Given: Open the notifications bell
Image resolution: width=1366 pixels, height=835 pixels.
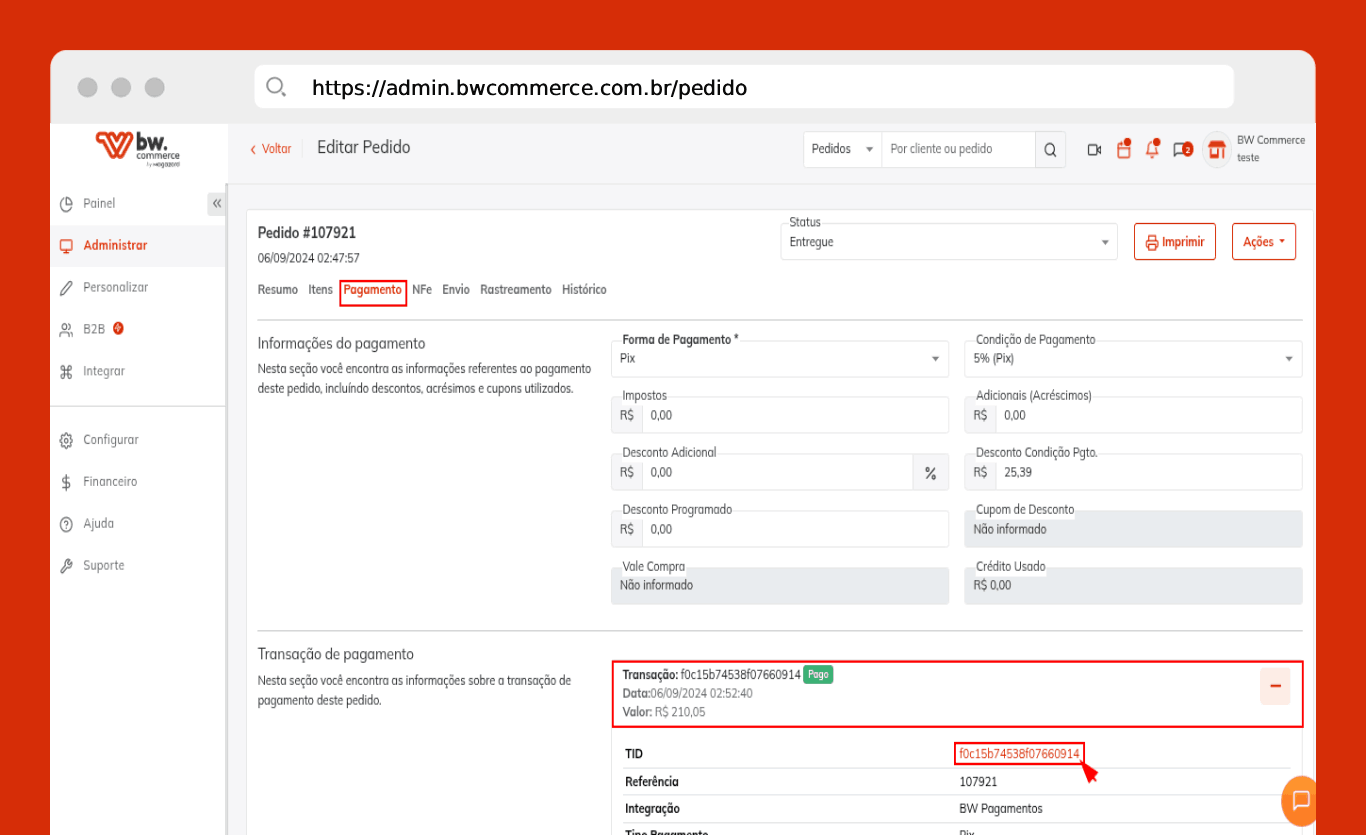Looking at the screenshot, I should coord(1153,149).
